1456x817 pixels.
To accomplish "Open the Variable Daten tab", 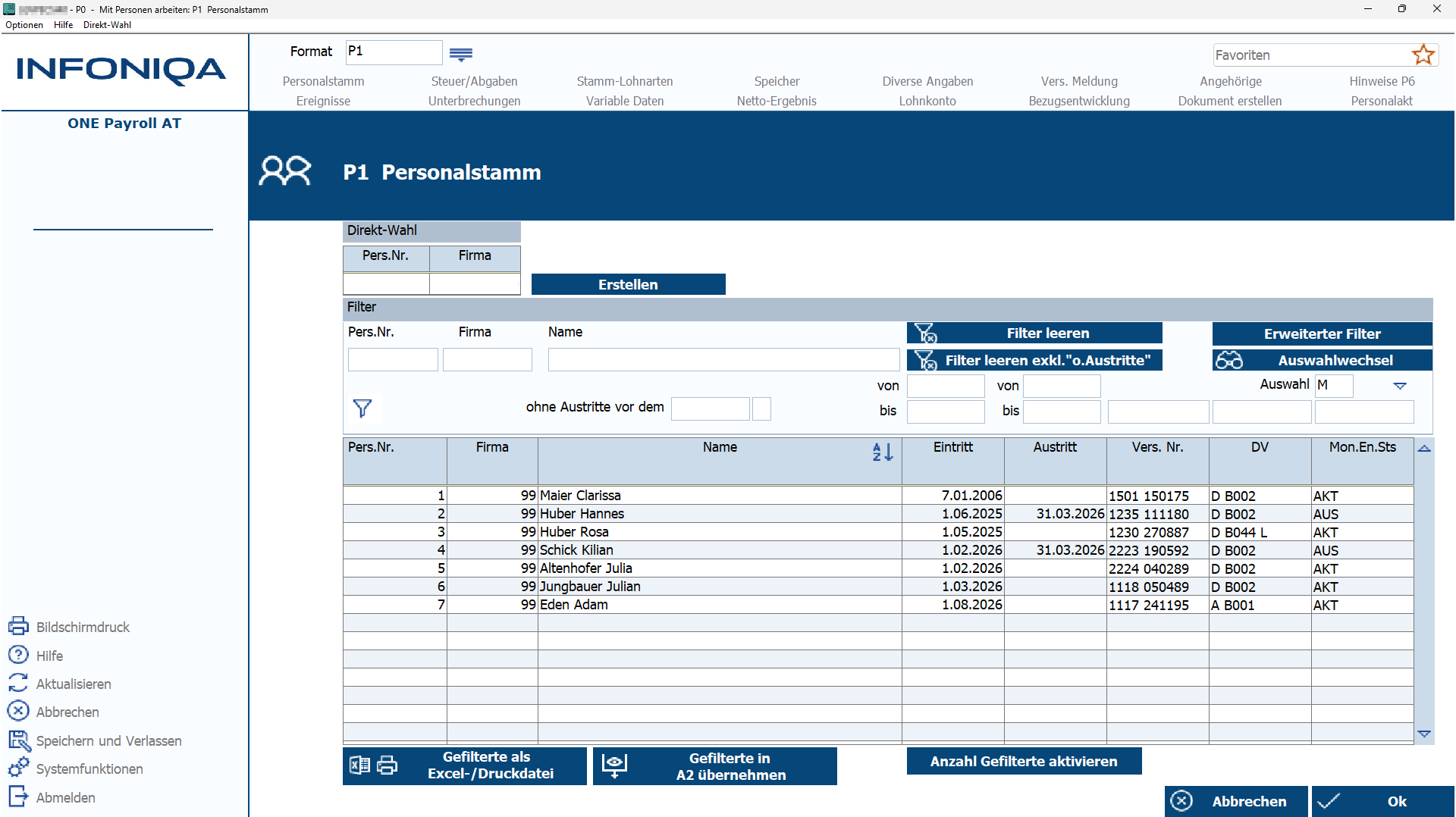I will coord(625,101).
